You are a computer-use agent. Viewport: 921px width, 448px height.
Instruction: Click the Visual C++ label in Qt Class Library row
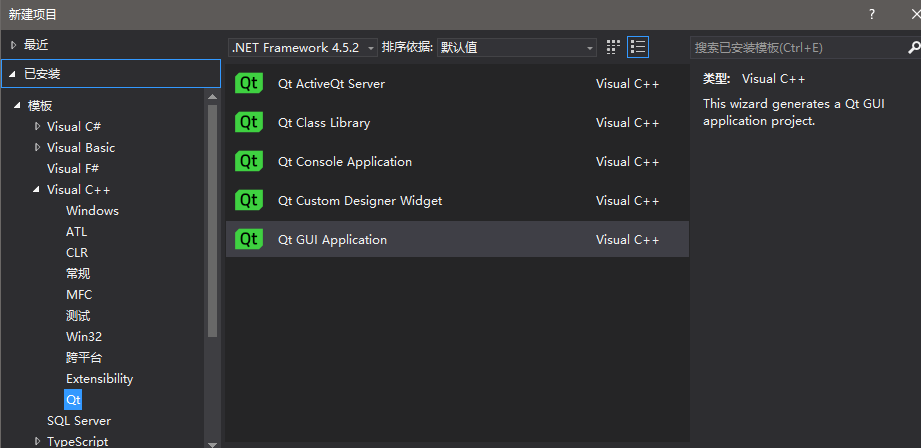click(x=627, y=123)
